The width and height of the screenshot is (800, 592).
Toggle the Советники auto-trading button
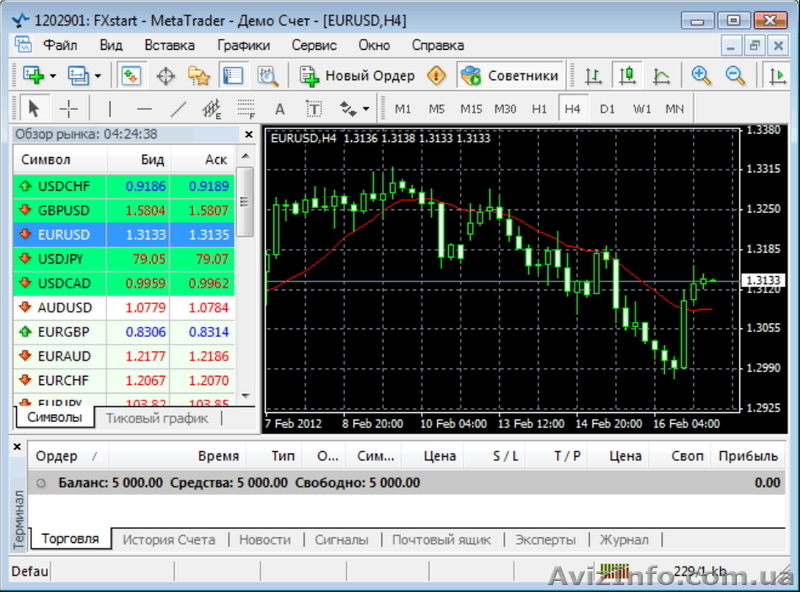click(509, 76)
